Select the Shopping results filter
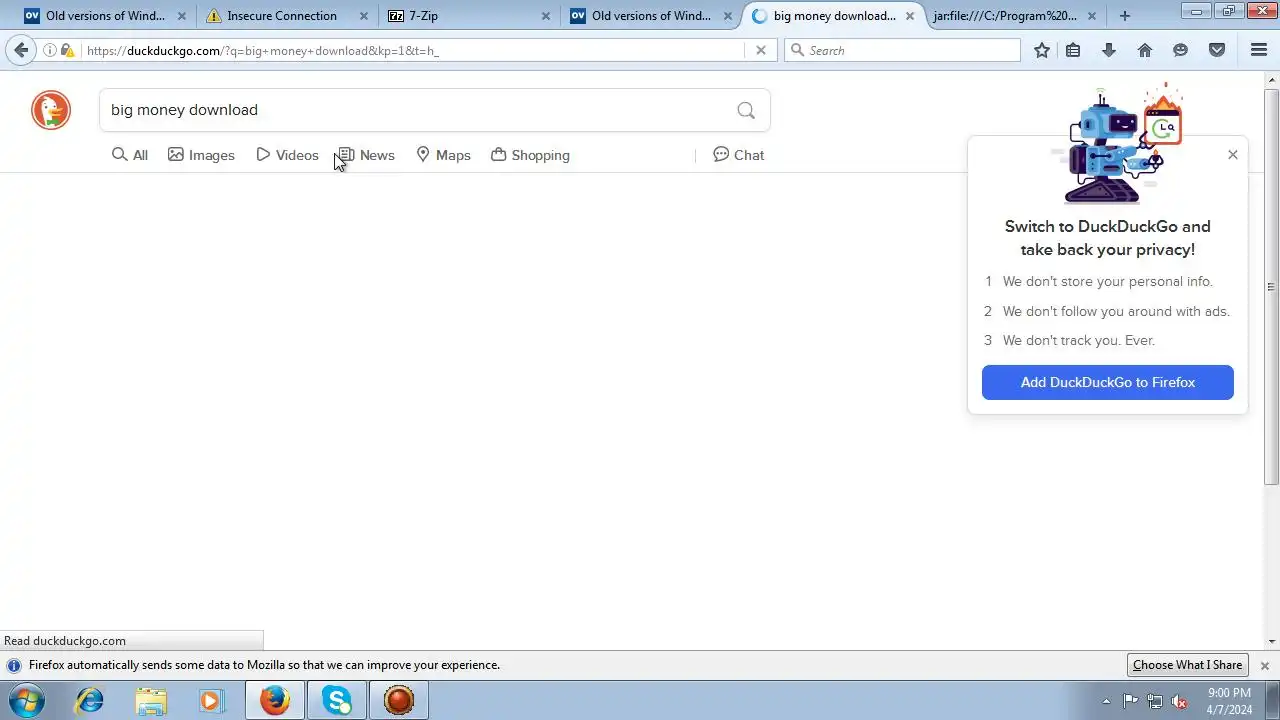Screen dimensions: 1280x720 click(x=530, y=155)
